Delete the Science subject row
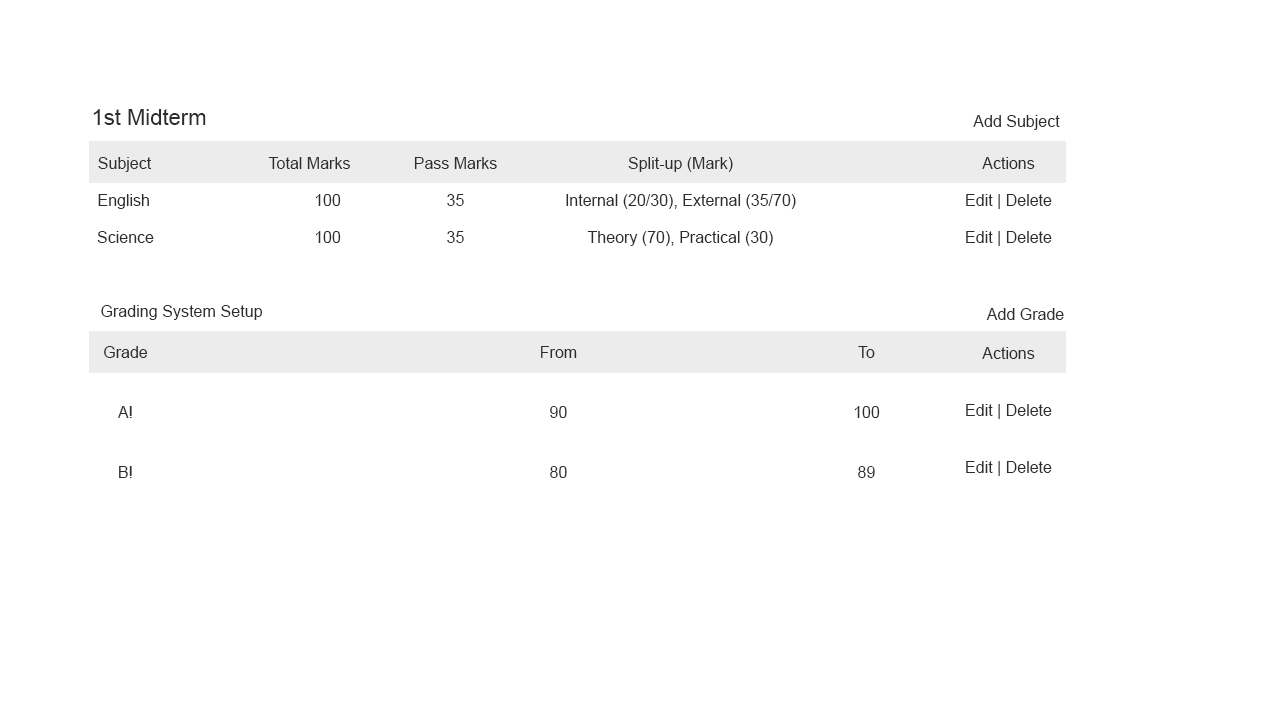Viewport: 1280px width, 725px height. (x=1029, y=238)
